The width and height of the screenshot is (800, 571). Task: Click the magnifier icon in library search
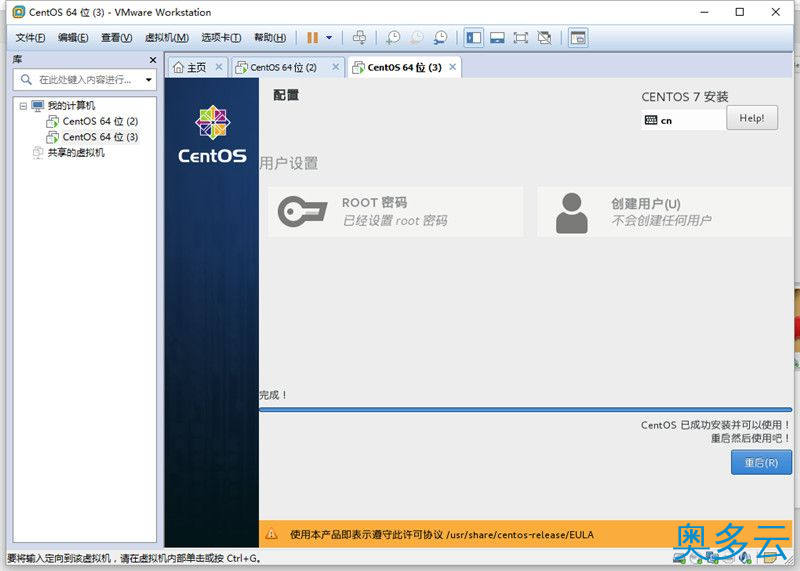coord(26,80)
